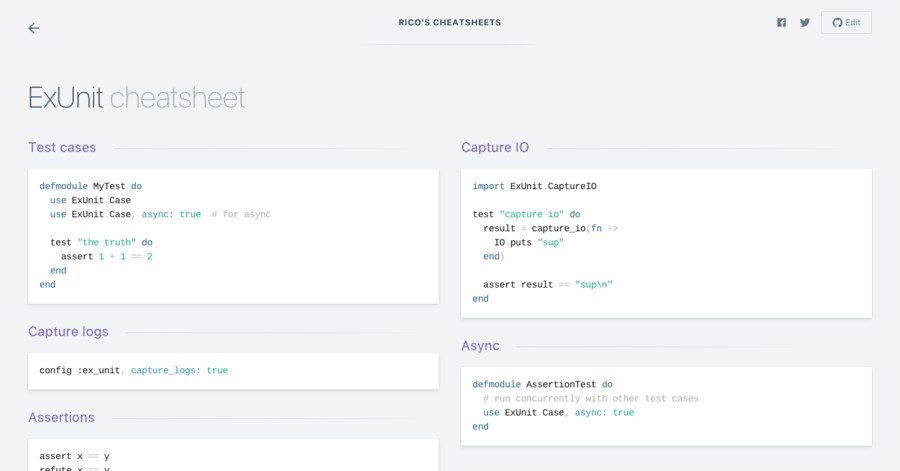Click the "defmodule AssertionTest do" code line
This screenshot has height=471, width=900.
tap(542, 384)
